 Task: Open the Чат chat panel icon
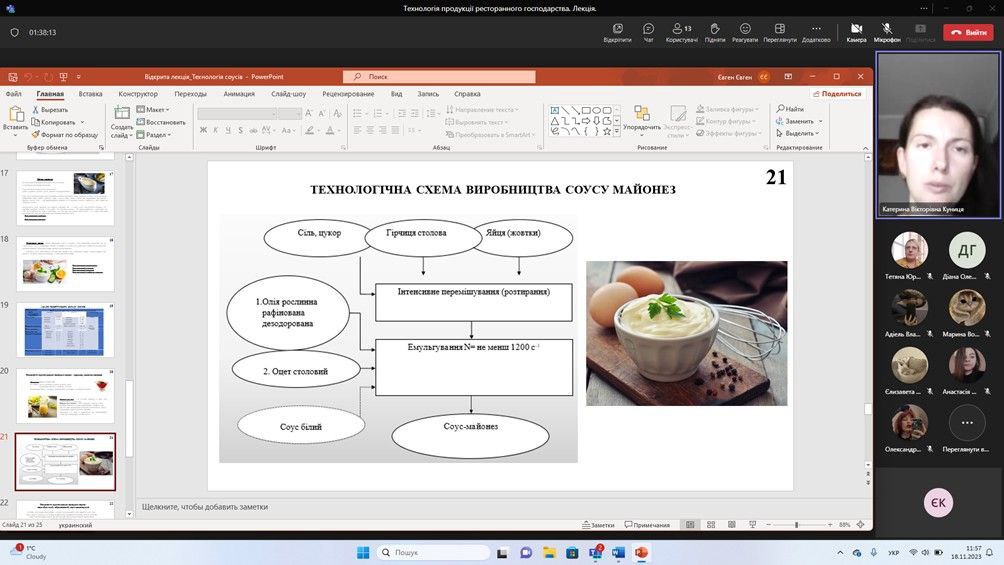pos(648,29)
